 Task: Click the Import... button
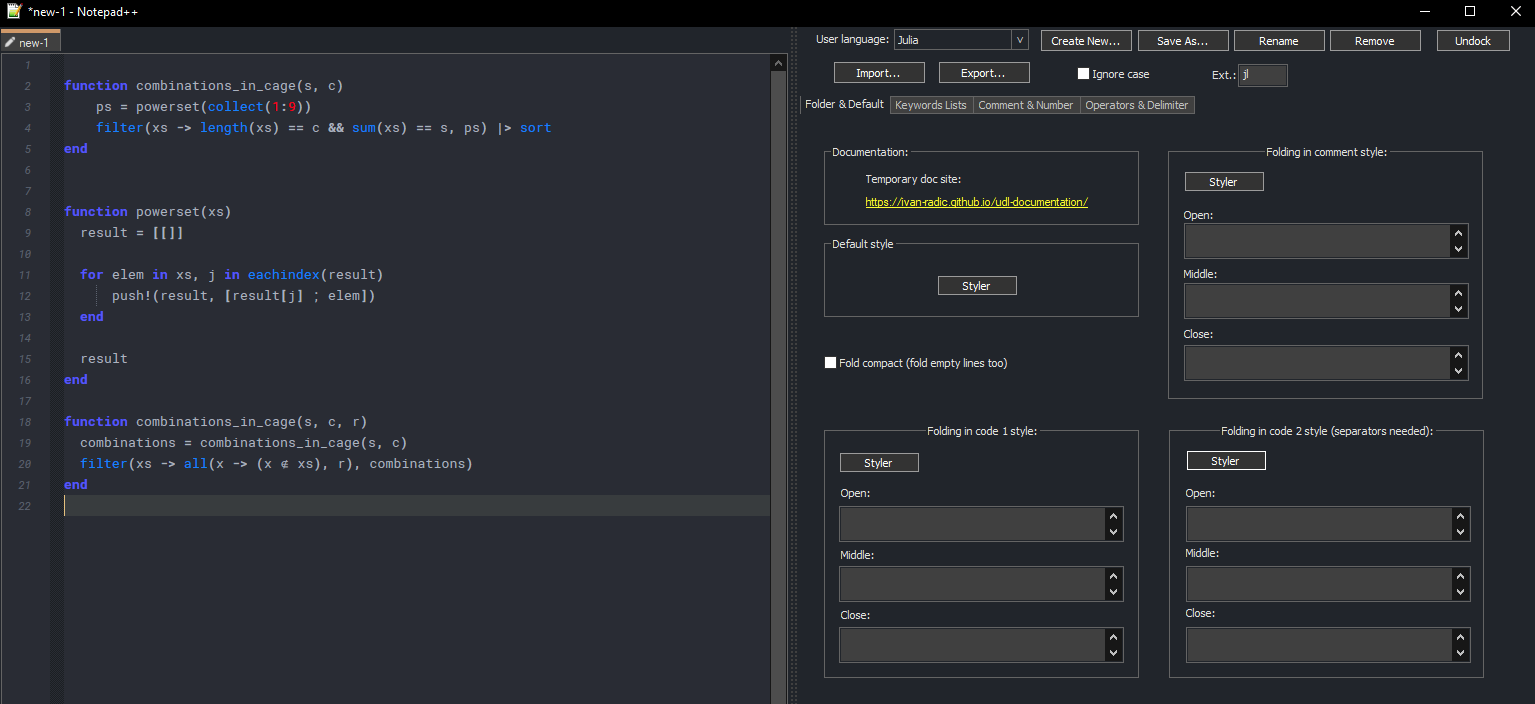pyautogui.click(x=879, y=73)
